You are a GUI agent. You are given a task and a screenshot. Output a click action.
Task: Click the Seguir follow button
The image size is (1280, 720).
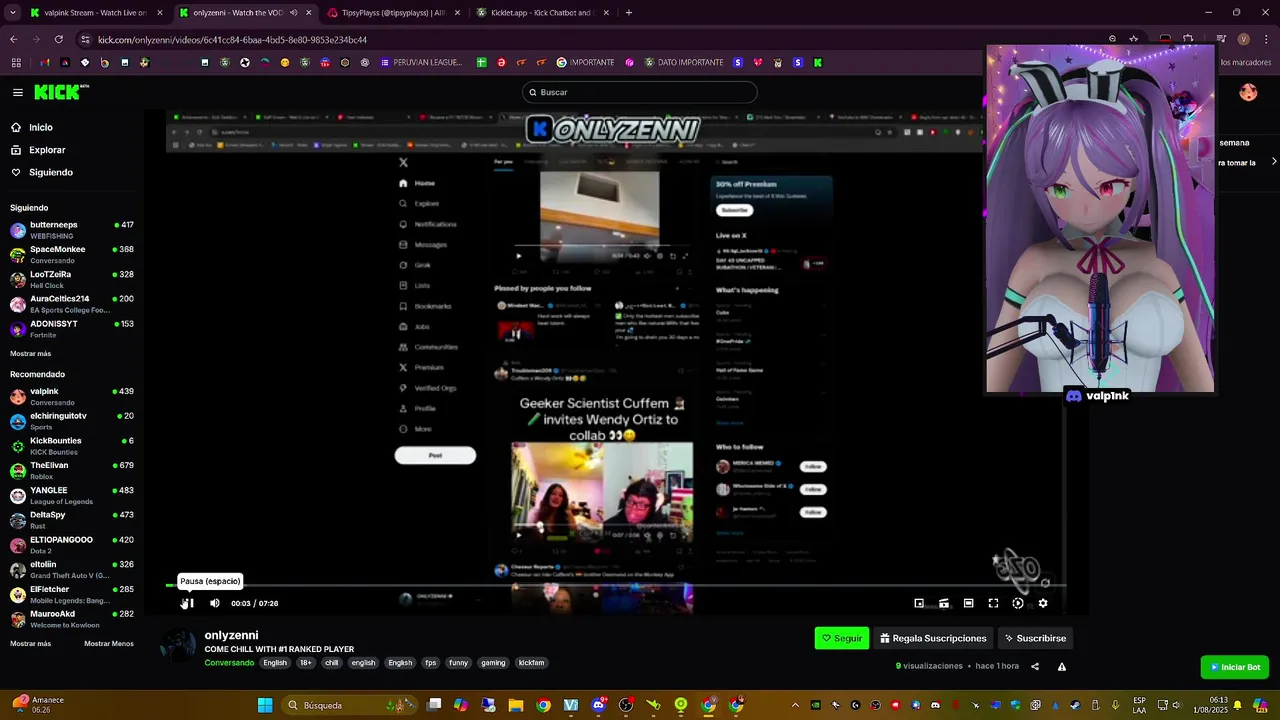tap(842, 638)
